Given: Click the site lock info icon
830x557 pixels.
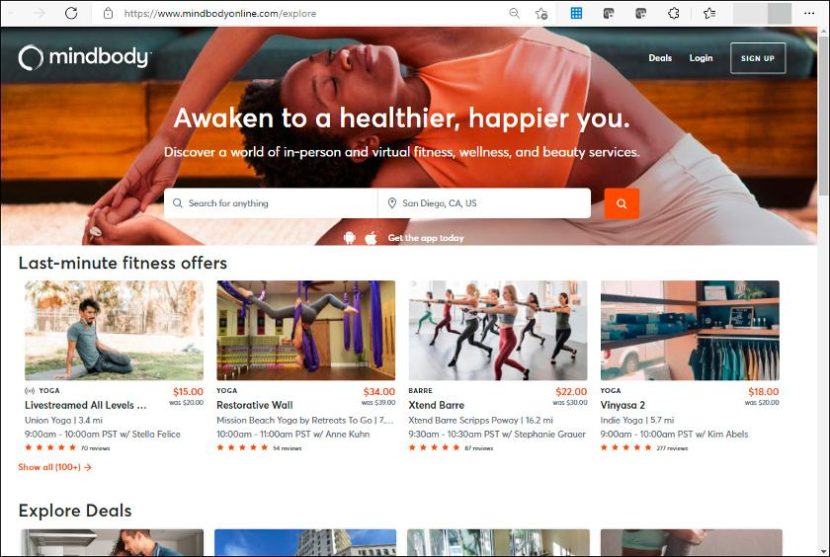Looking at the screenshot, I should [108, 13].
